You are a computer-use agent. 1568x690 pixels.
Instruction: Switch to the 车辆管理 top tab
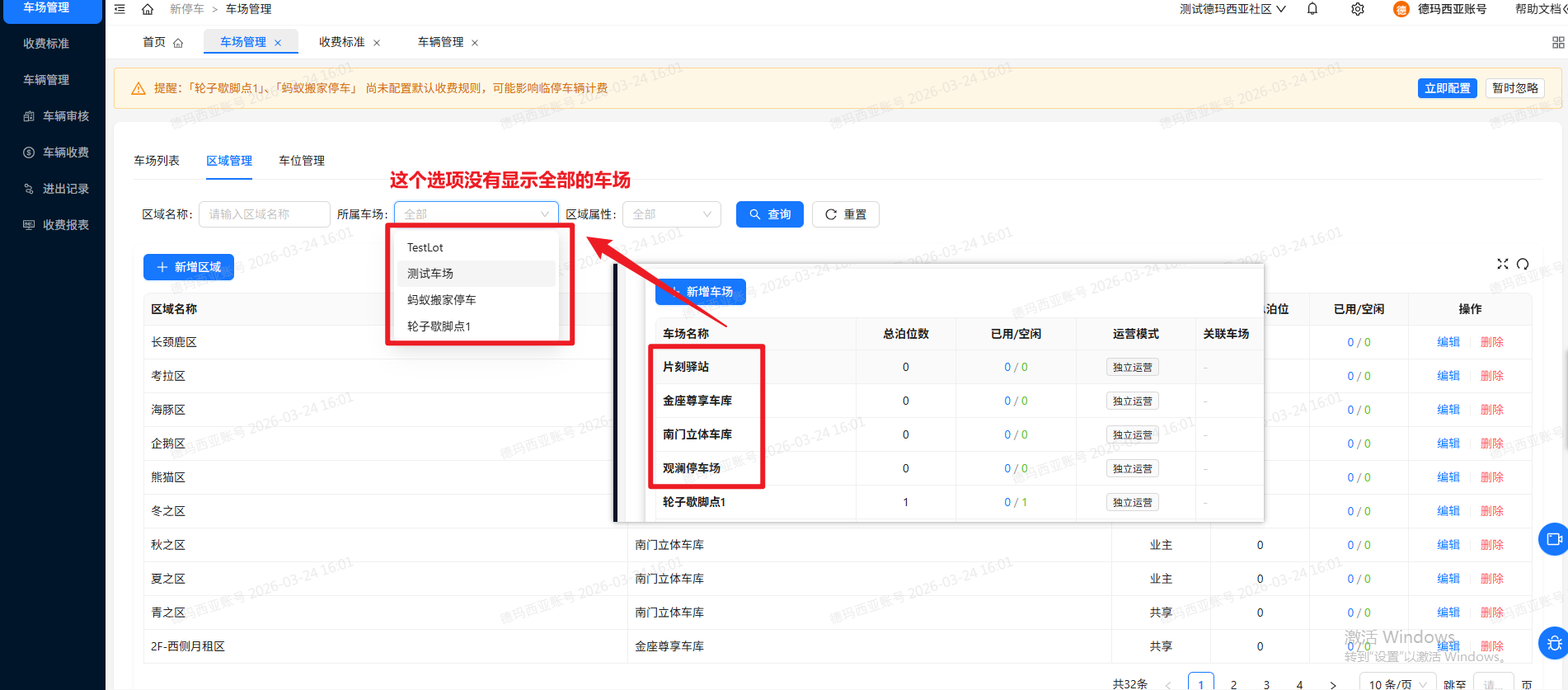pos(440,42)
